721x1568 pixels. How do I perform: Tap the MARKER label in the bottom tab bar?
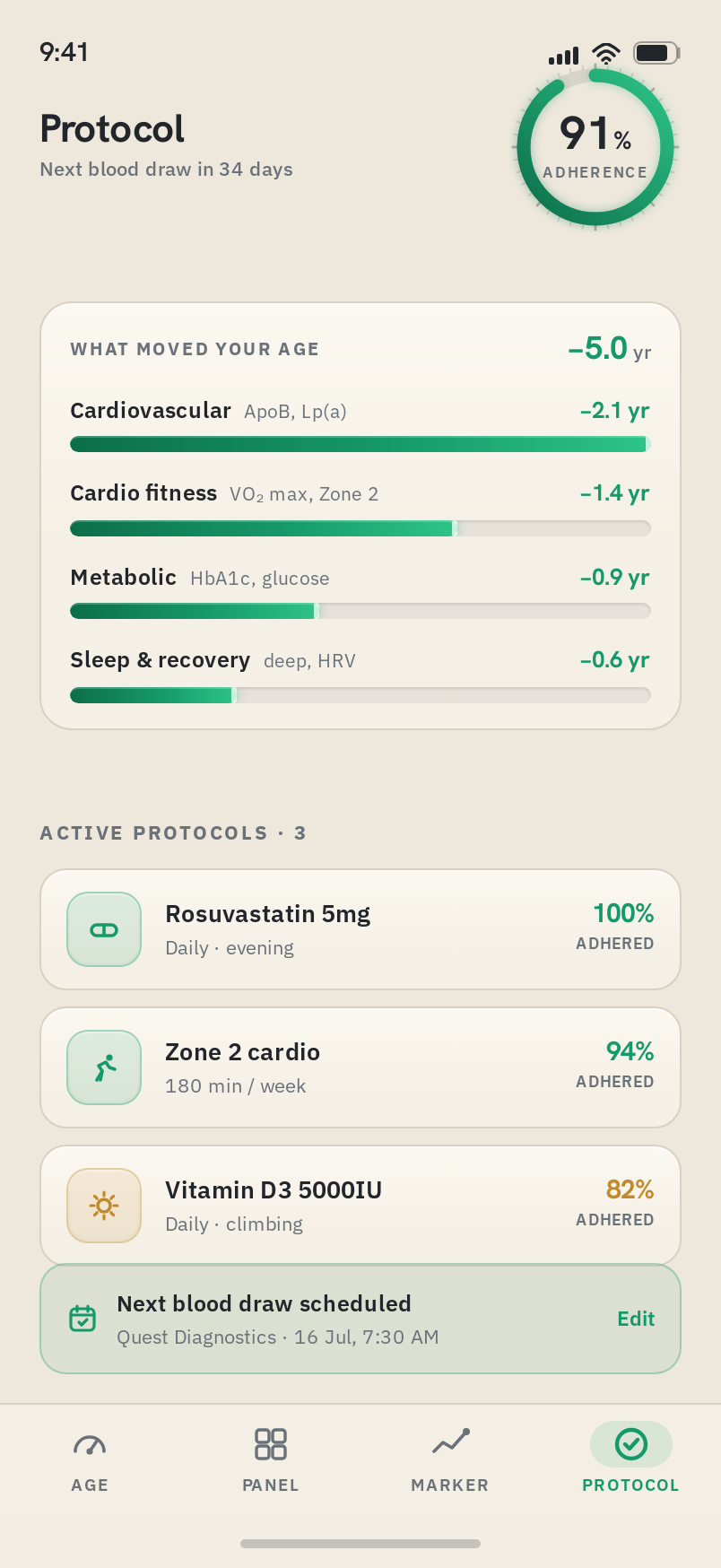click(450, 1485)
